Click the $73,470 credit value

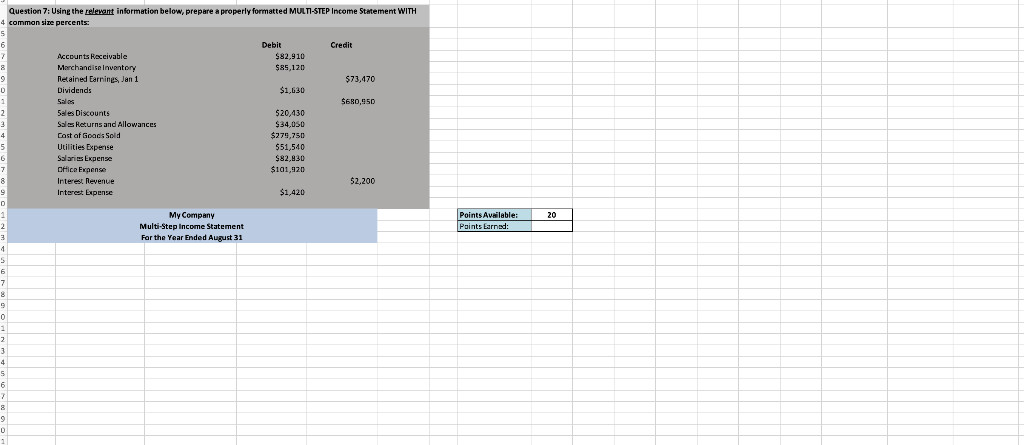359,78
